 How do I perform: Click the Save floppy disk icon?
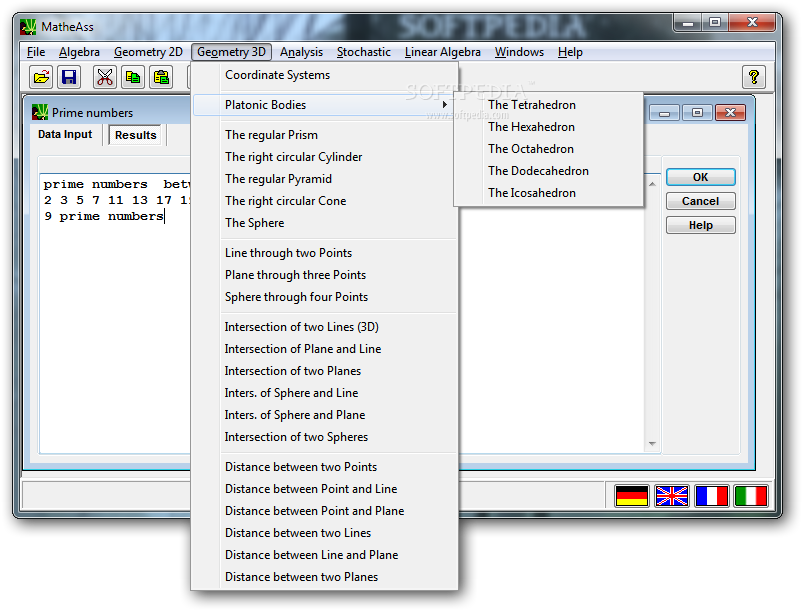pos(69,77)
